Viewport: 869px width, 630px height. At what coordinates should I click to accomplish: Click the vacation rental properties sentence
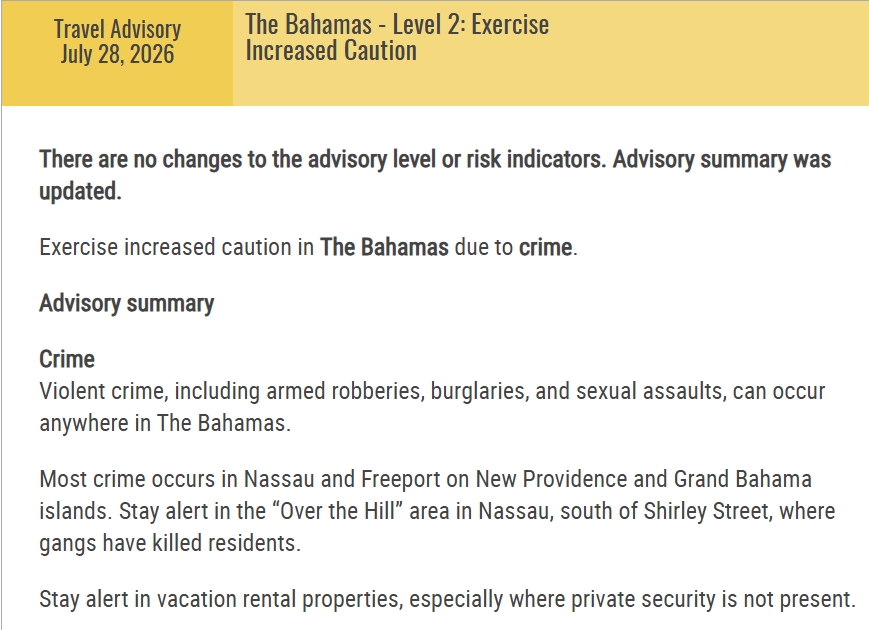tap(448, 599)
